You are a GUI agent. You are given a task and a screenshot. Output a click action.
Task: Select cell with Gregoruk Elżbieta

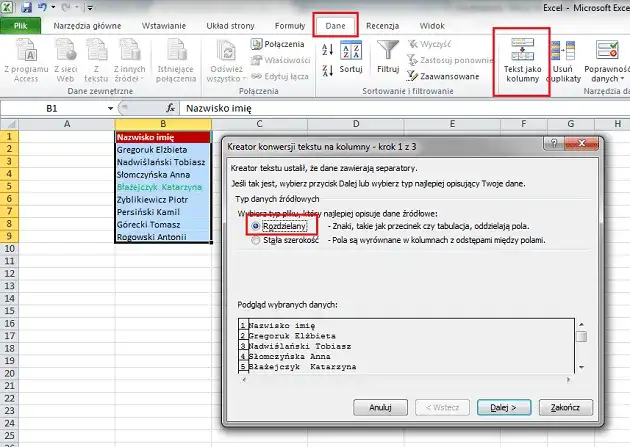pyautogui.click(x=163, y=149)
